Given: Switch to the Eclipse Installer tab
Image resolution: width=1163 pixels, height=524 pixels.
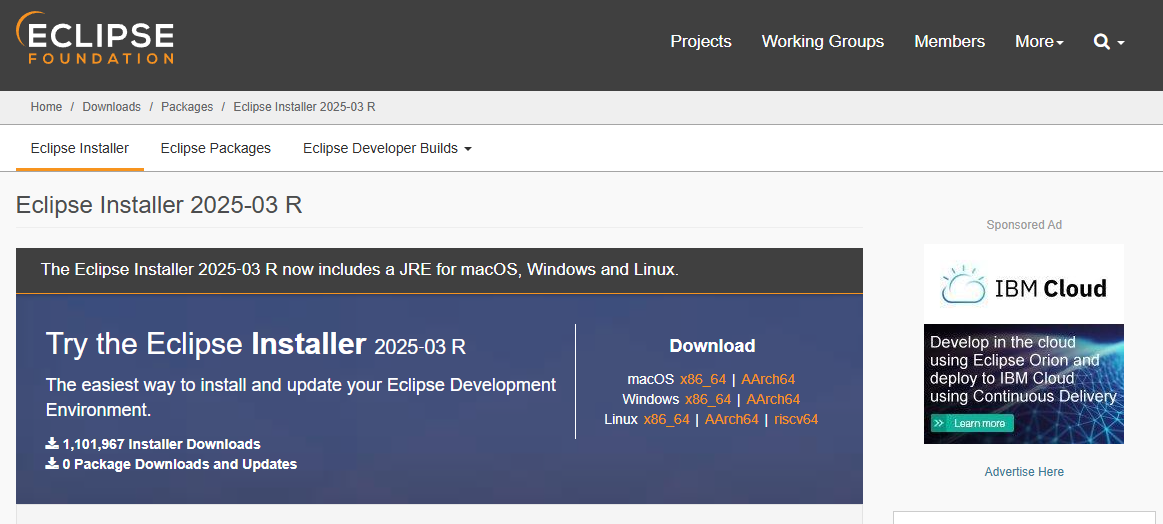Looking at the screenshot, I should point(79,148).
